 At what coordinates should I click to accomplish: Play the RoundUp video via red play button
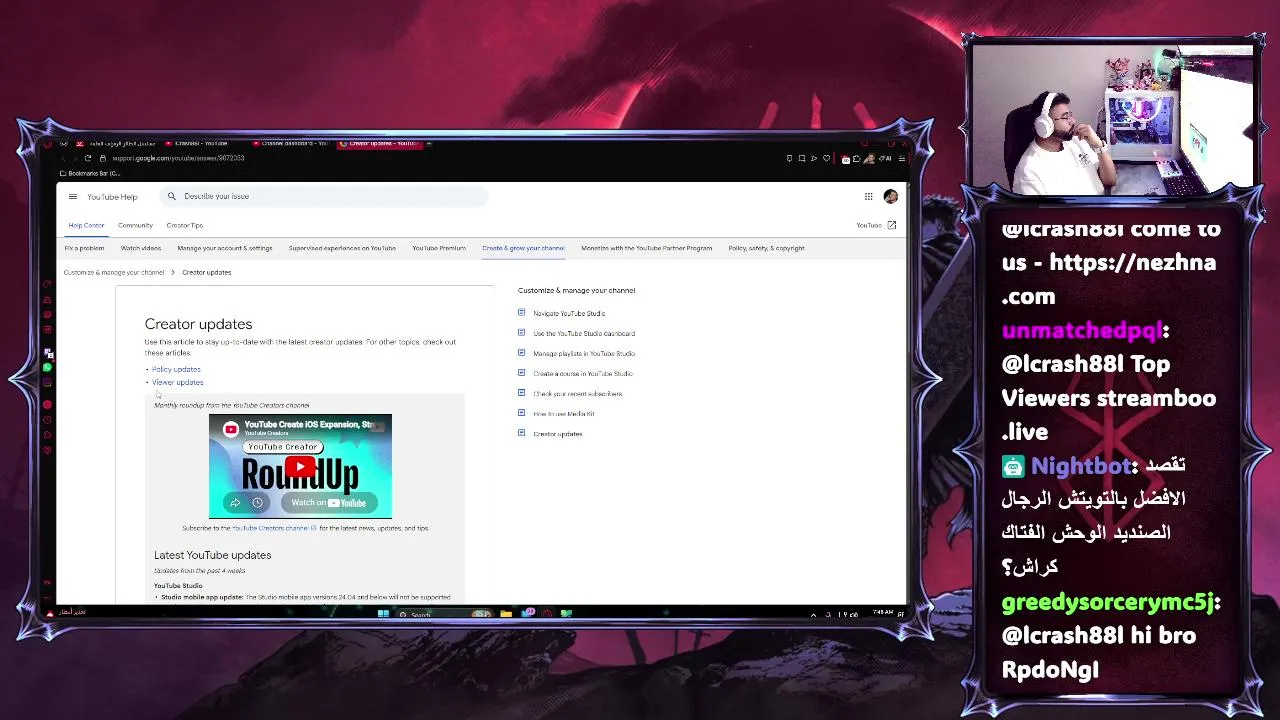click(300, 466)
